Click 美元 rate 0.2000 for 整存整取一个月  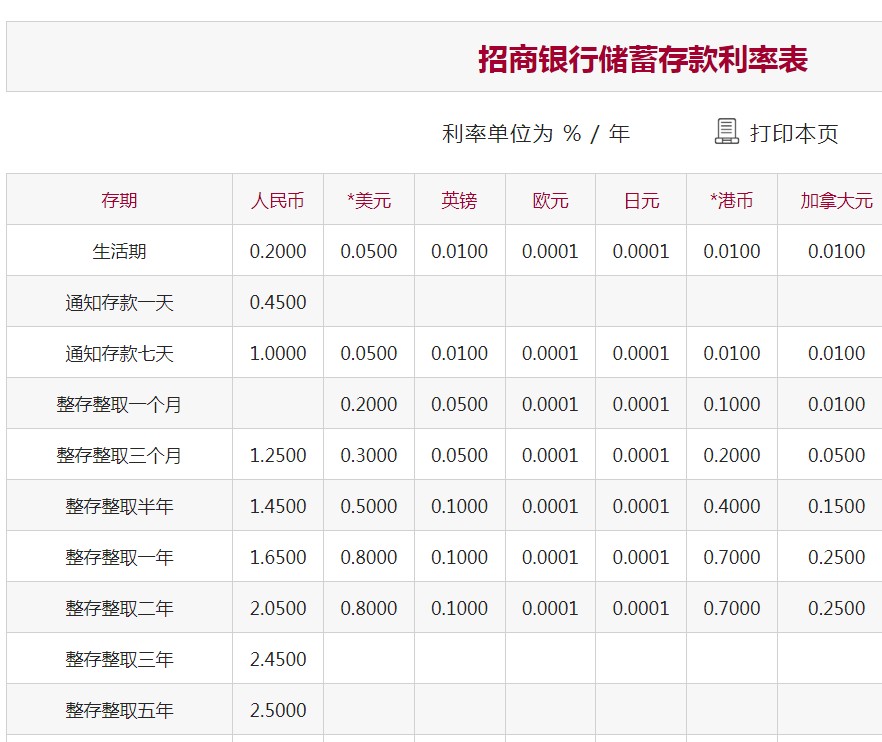369,404
